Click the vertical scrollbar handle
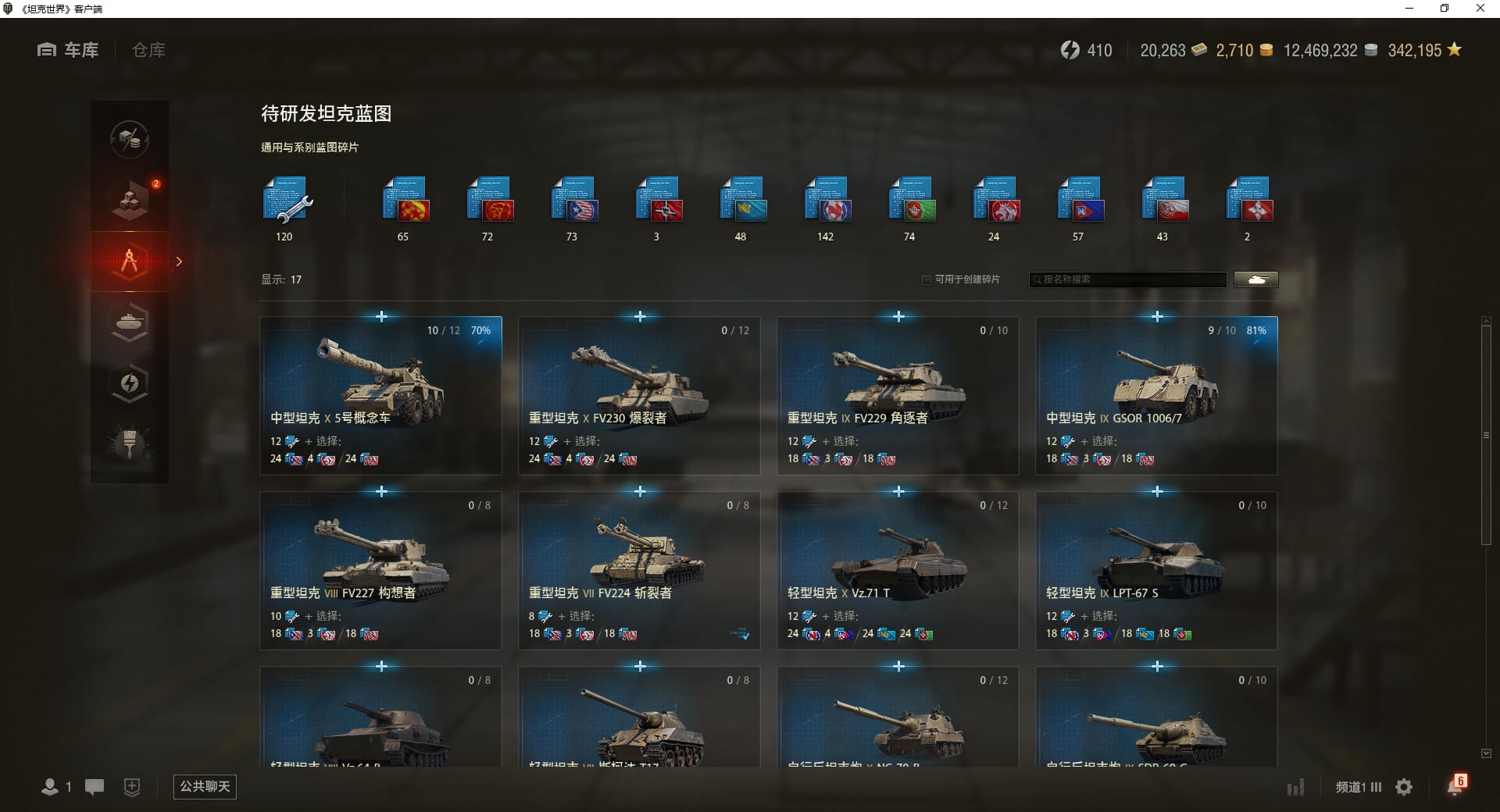Screen dimensions: 1500x812 tap(1486, 435)
